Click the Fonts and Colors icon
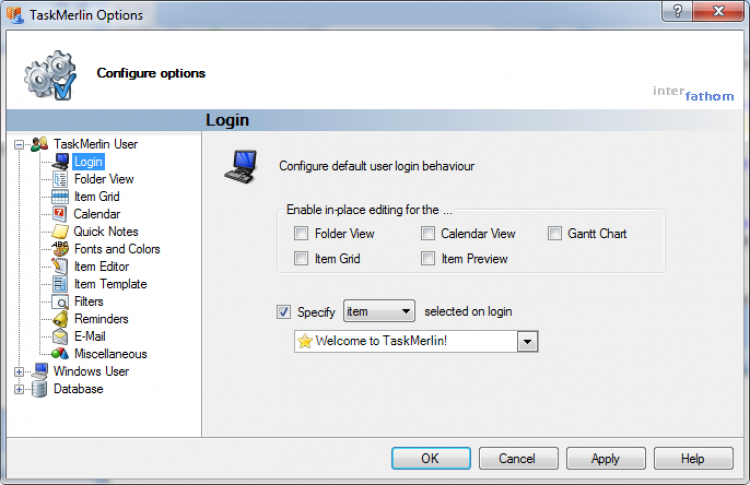Image resolution: width=750 pixels, height=485 pixels. pyautogui.click(x=60, y=249)
